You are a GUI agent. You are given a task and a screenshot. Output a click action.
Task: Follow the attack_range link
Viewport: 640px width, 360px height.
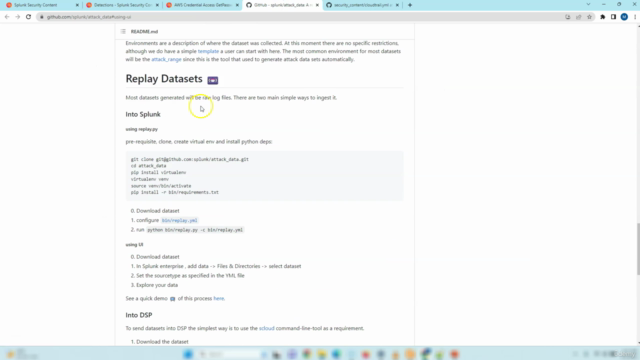coord(166,60)
